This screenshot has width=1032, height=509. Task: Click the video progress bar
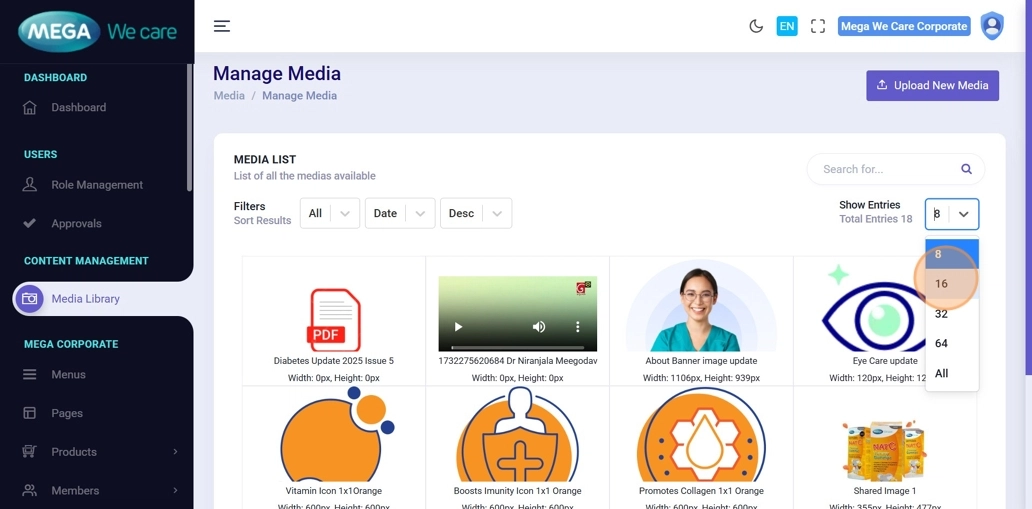point(517,347)
